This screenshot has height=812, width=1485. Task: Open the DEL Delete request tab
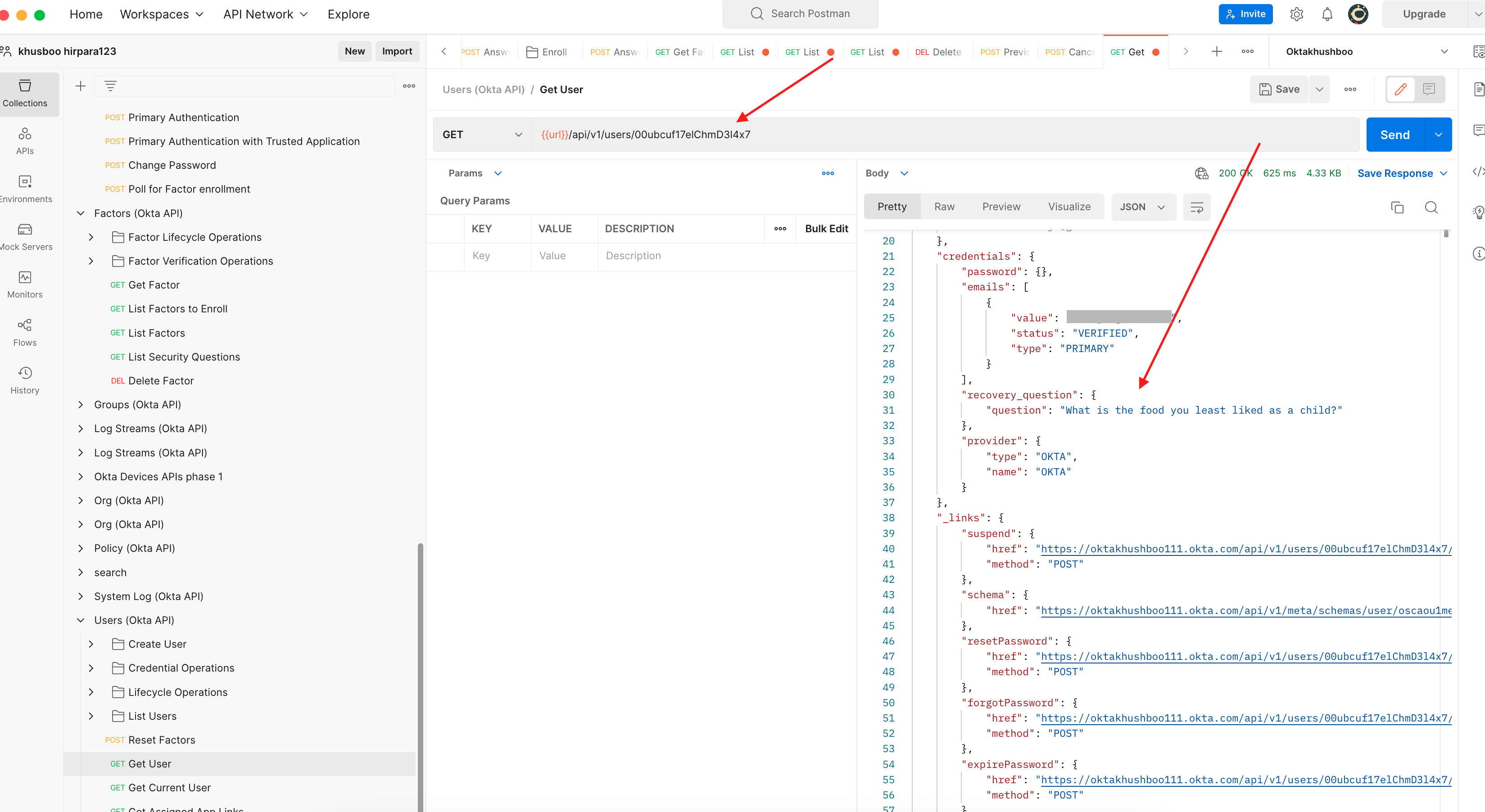tap(938, 52)
